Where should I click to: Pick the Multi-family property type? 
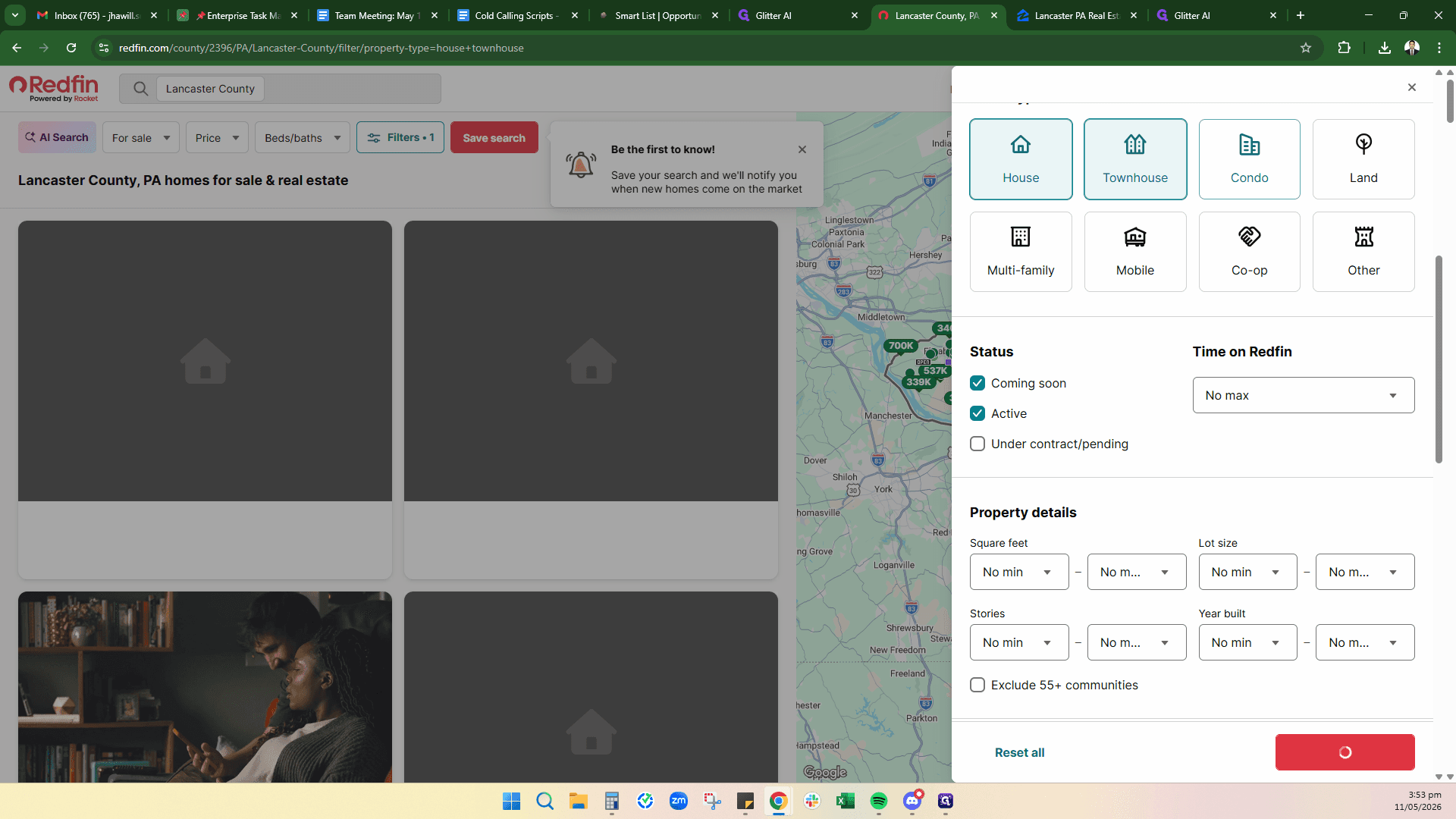click(x=1021, y=252)
